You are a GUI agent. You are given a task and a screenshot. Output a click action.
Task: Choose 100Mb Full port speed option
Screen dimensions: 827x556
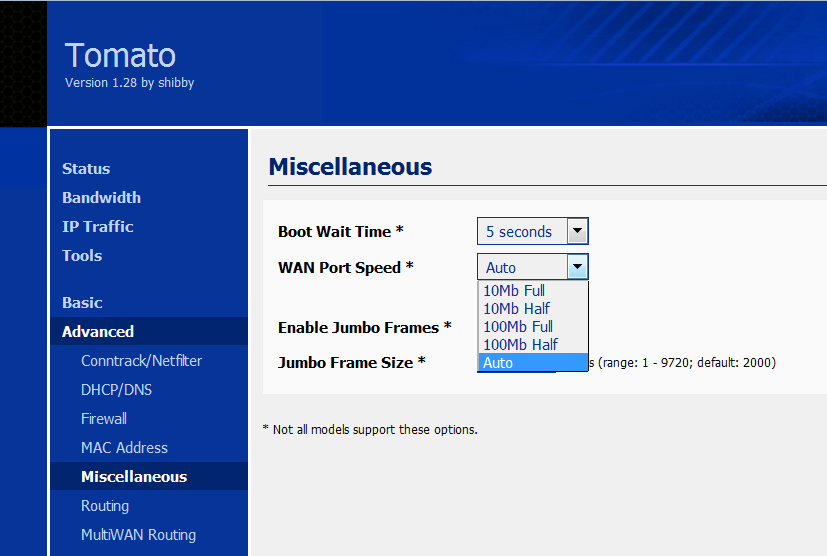pyautogui.click(x=533, y=327)
